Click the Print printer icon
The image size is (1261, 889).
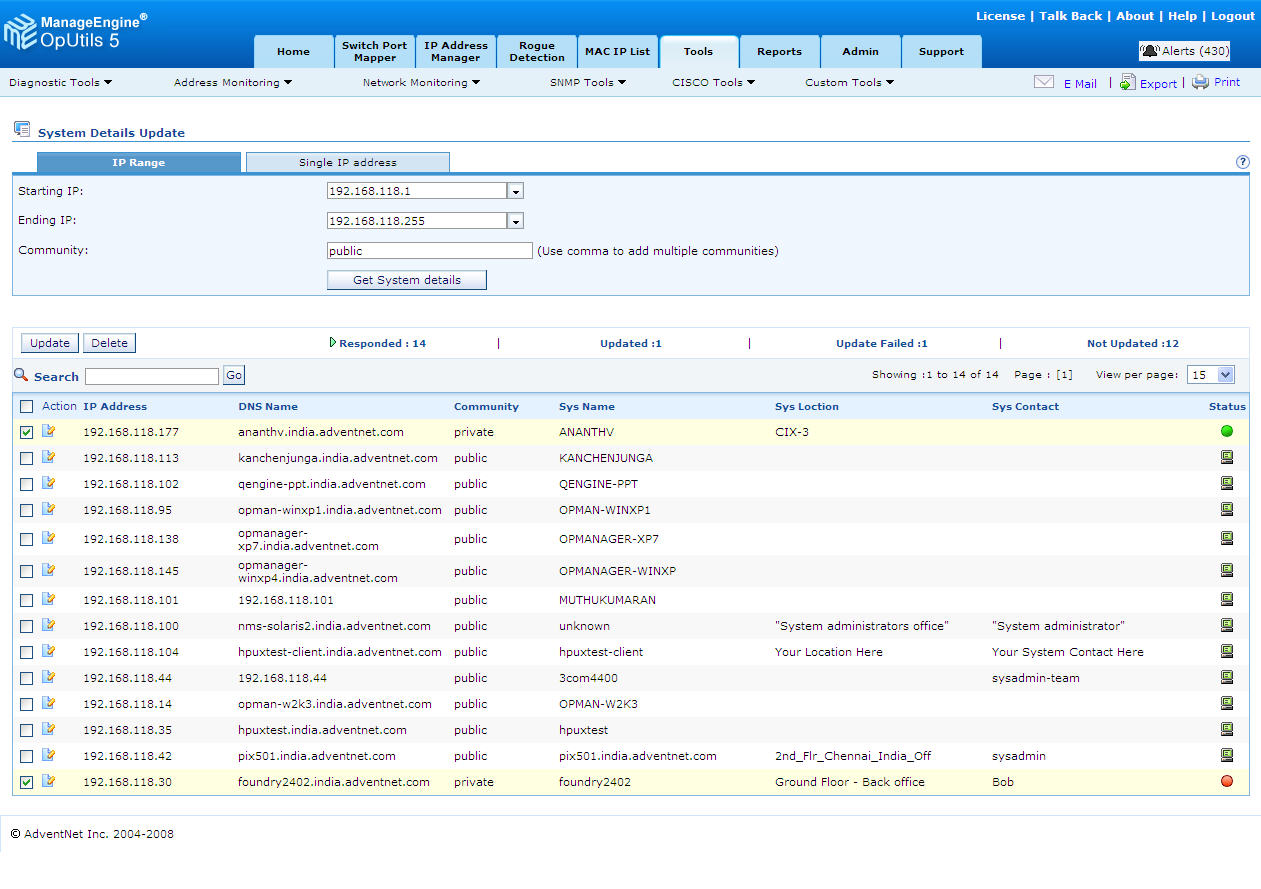tap(1200, 83)
